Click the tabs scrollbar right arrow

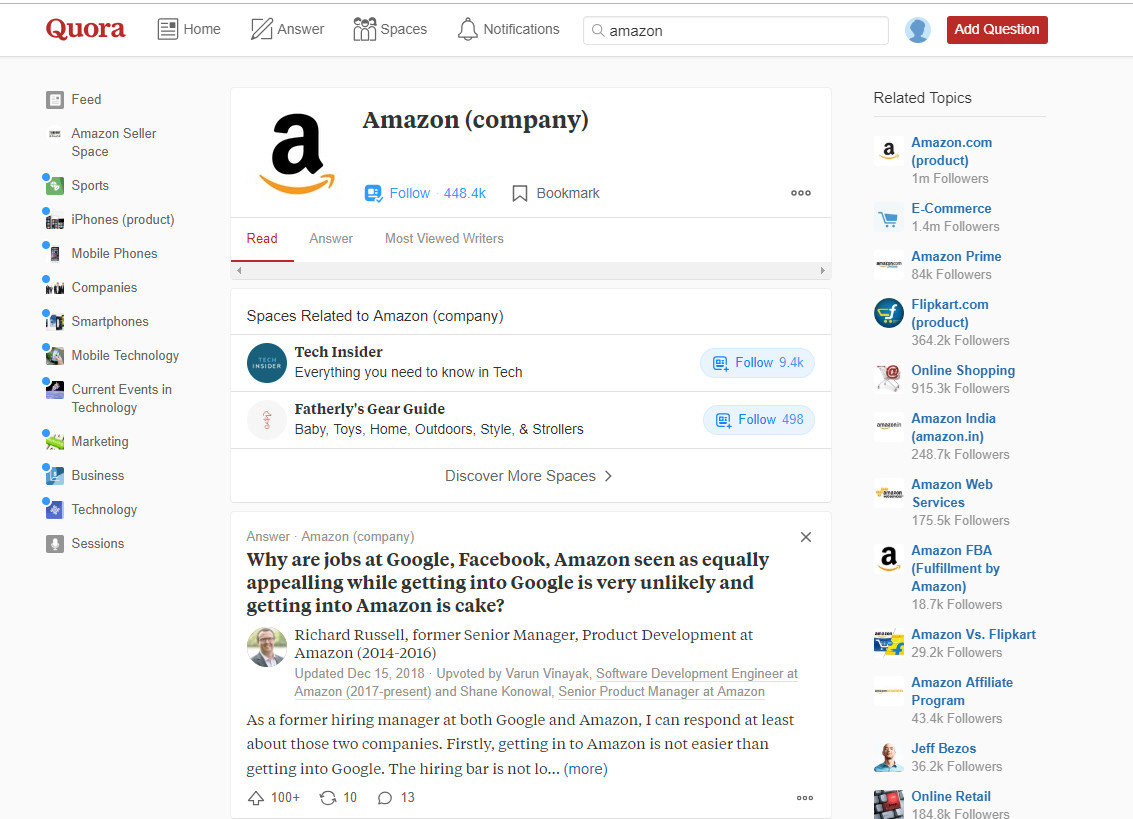click(822, 271)
